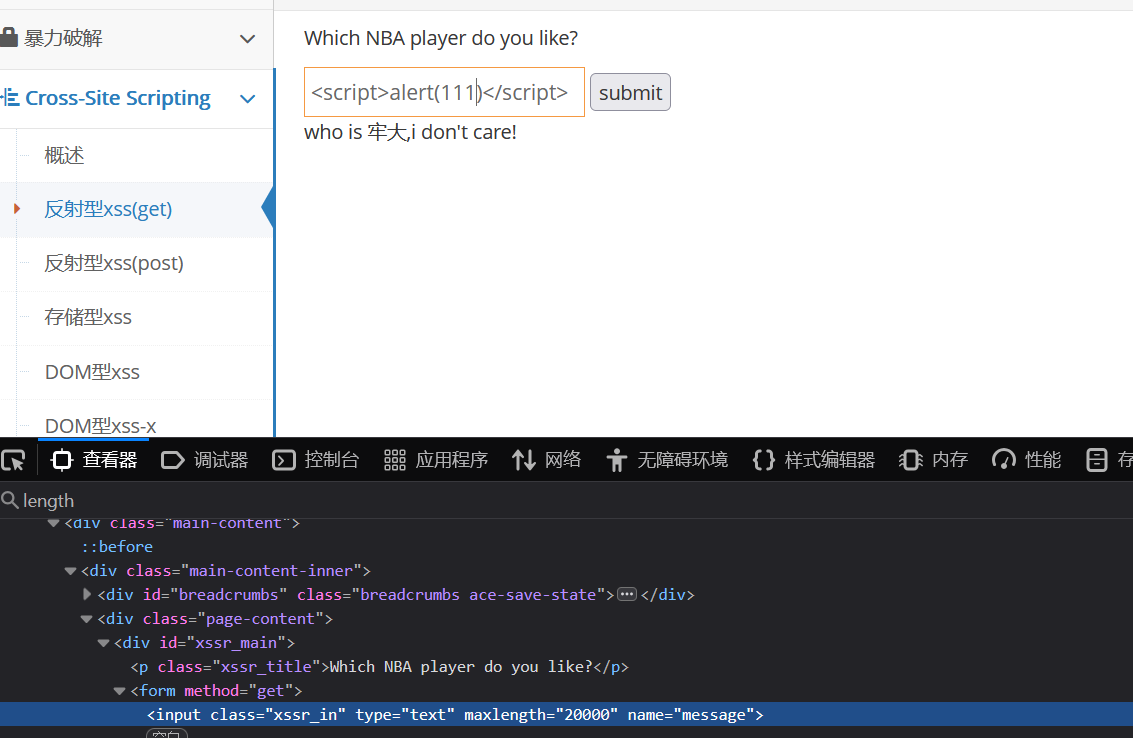1133x738 pixels.
Task: Switch to the 调试器 debugger tab
Action: tap(205, 460)
